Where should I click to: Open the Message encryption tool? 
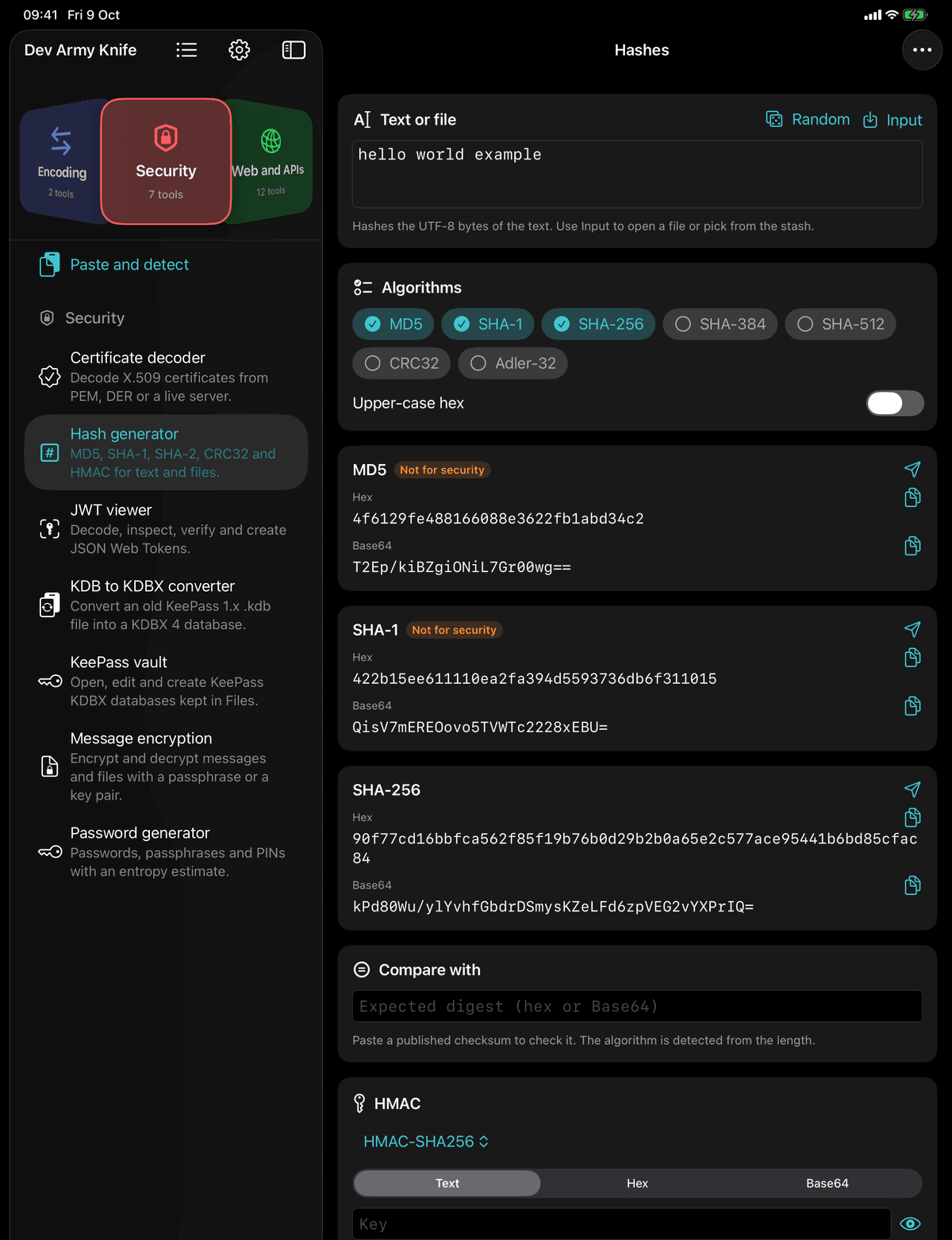[166, 766]
